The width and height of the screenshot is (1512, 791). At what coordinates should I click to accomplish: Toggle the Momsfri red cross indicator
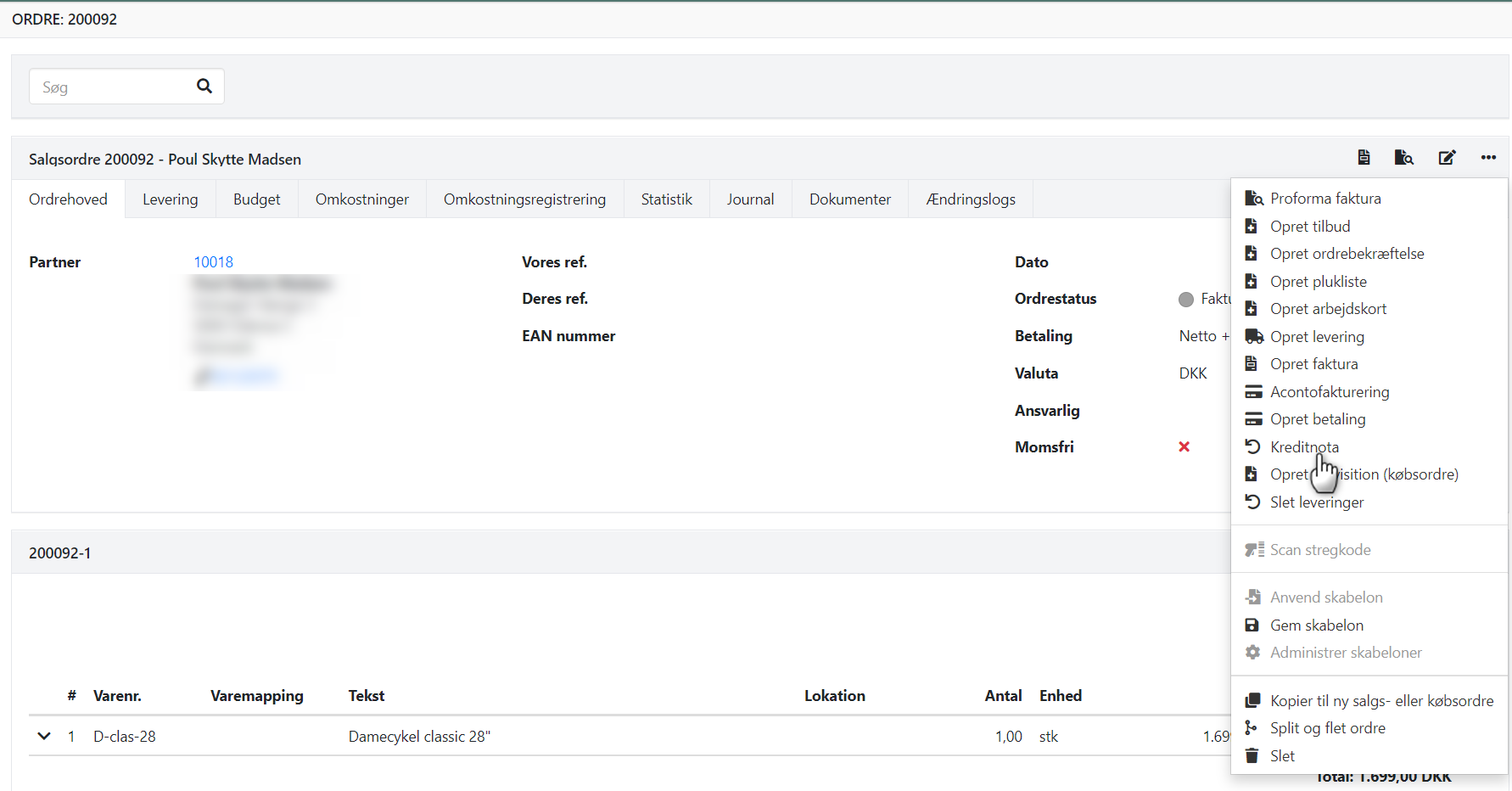pos(1184,446)
